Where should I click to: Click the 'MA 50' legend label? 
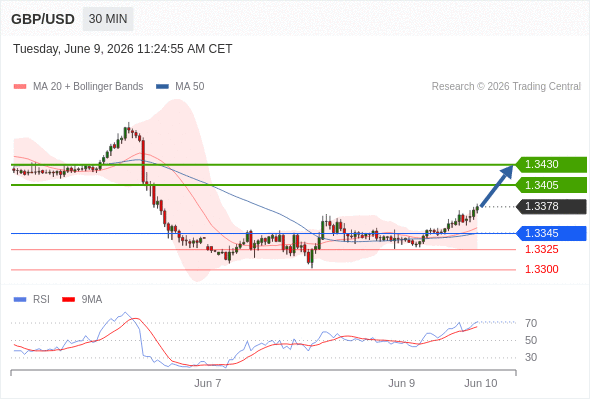(190, 87)
